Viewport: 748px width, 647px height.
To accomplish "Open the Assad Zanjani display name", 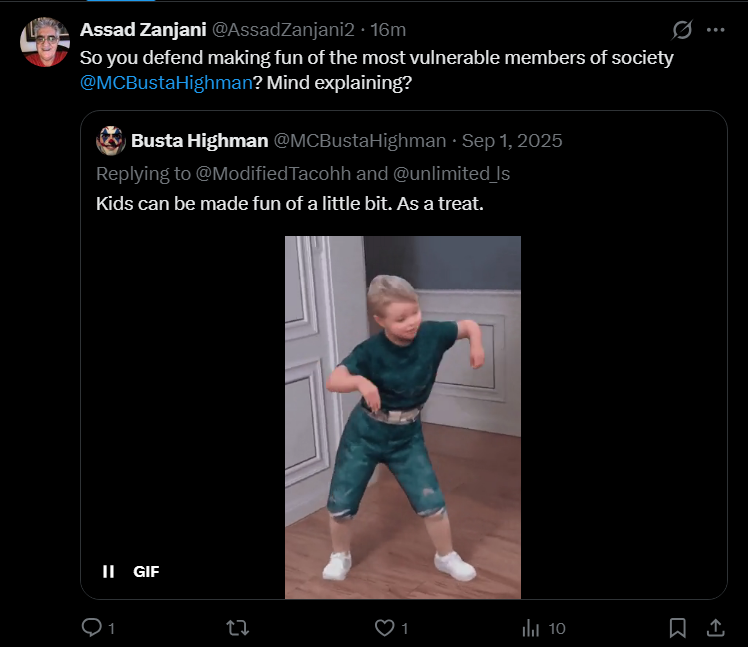I will 143,30.
